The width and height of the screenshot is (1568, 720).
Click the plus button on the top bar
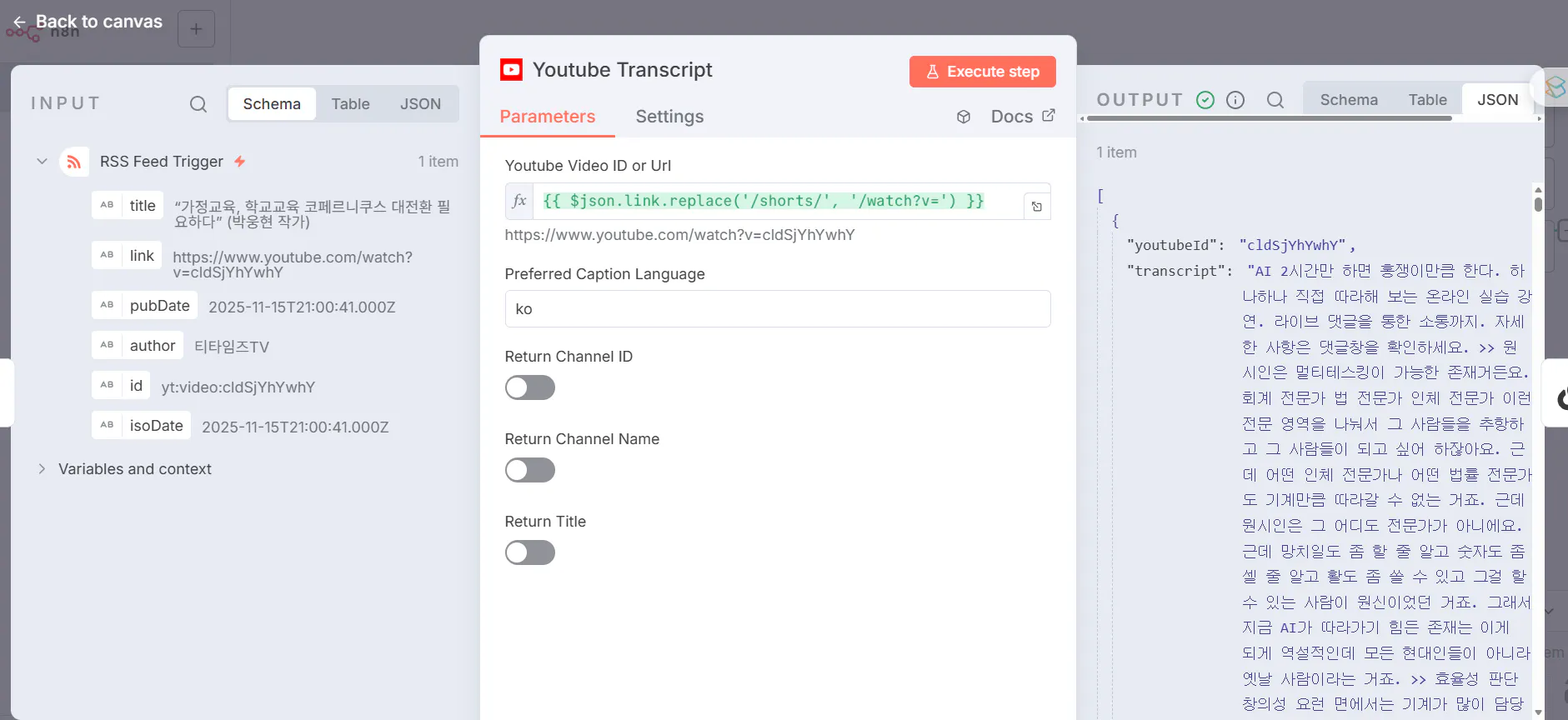[196, 29]
